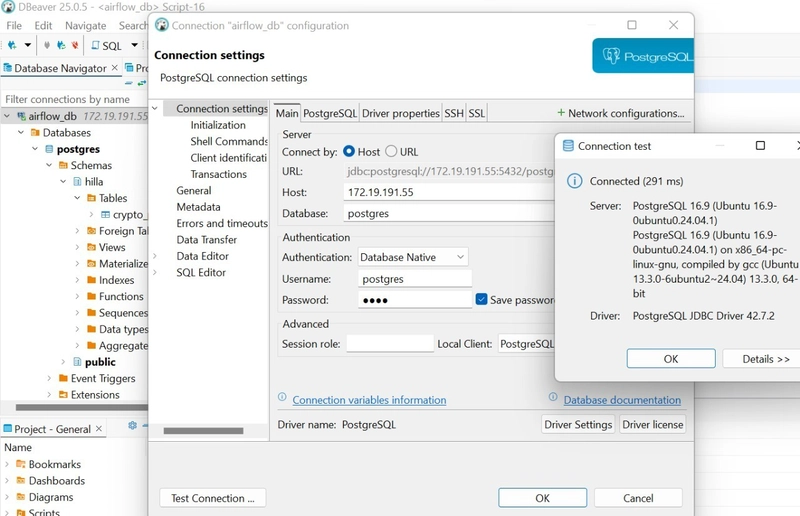Click the settings tree horizontal scrollbar

[203, 431]
